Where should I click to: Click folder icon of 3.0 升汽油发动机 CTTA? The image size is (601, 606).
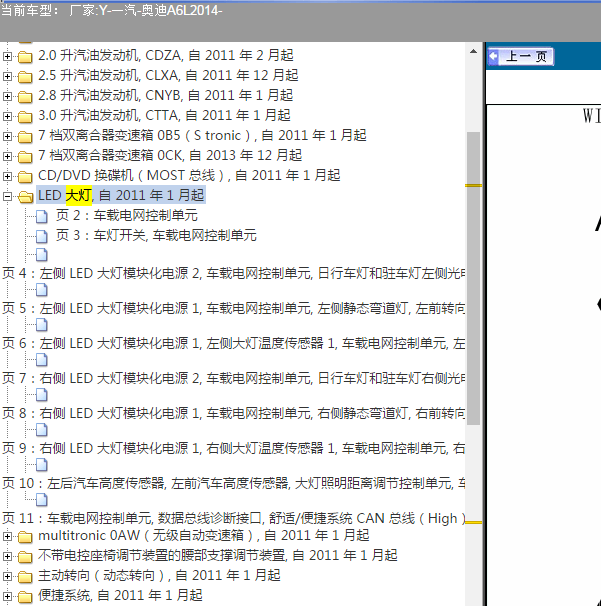click(25, 117)
